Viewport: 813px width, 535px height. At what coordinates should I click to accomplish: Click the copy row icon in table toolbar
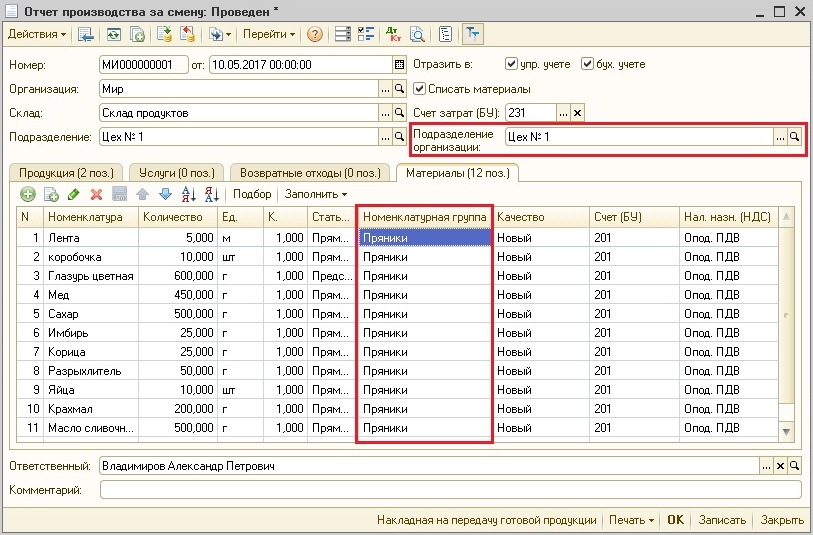tap(51, 194)
